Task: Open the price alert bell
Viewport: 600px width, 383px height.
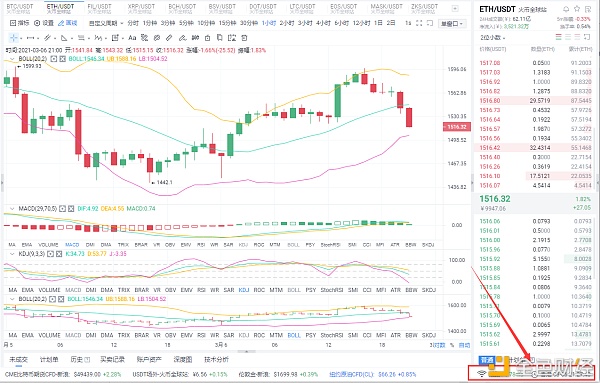Action: click(566, 9)
